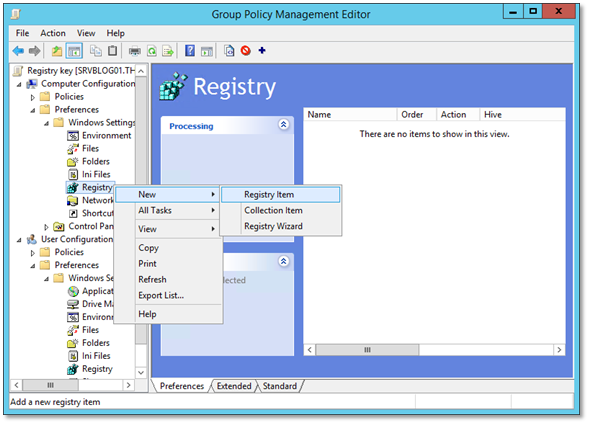Click the Print toolbar icon
This screenshot has height=424, width=589.
135,51
